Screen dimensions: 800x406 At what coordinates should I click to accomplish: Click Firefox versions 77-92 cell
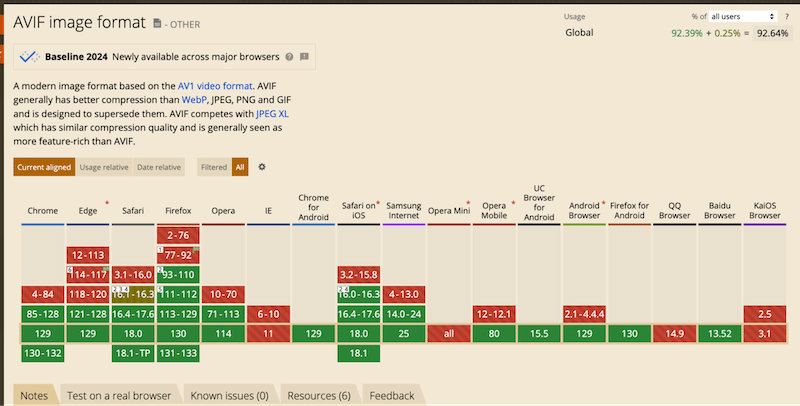pyautogui.click(x=178, y=255)
